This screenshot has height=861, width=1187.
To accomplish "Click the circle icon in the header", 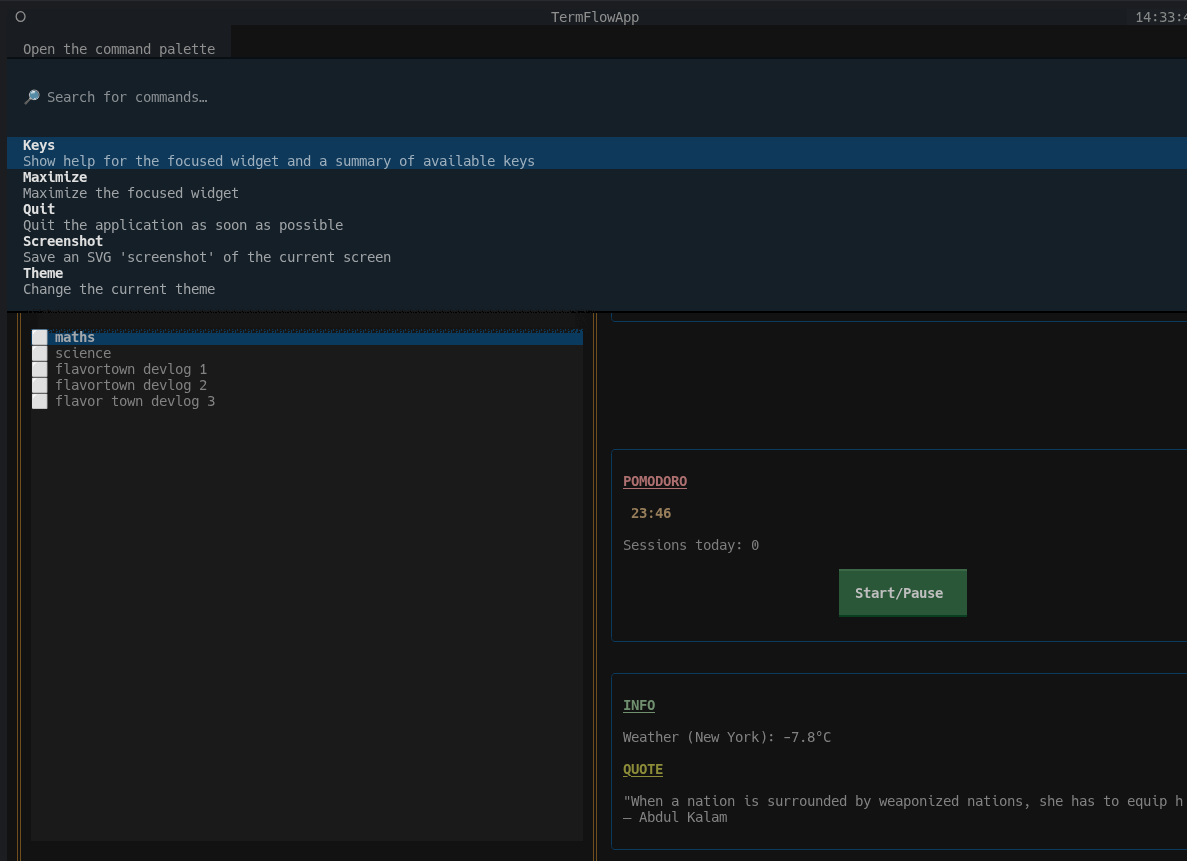I will click(20, 17).
